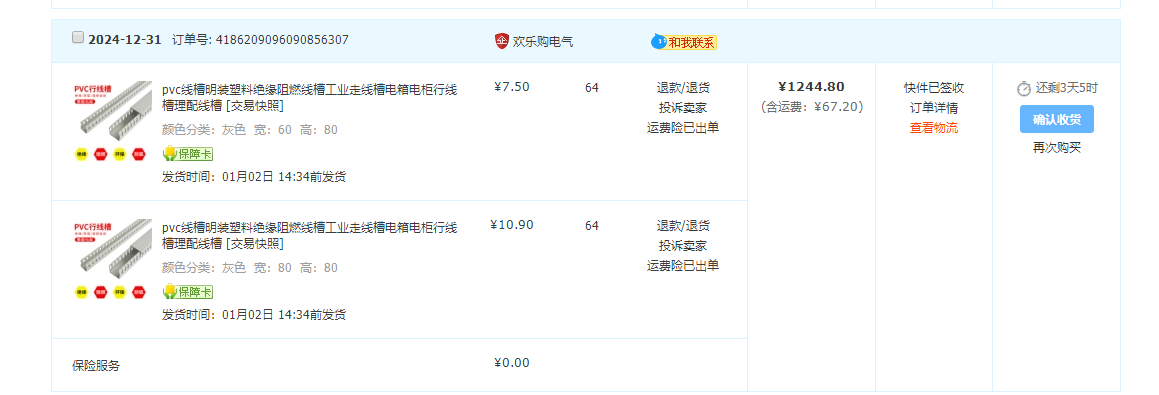This screenshot has width=1159, height=395.
Task: Select 退款/退货 for the ¥7.50 item
Action: pyautogui.click(x=683, y=88)
